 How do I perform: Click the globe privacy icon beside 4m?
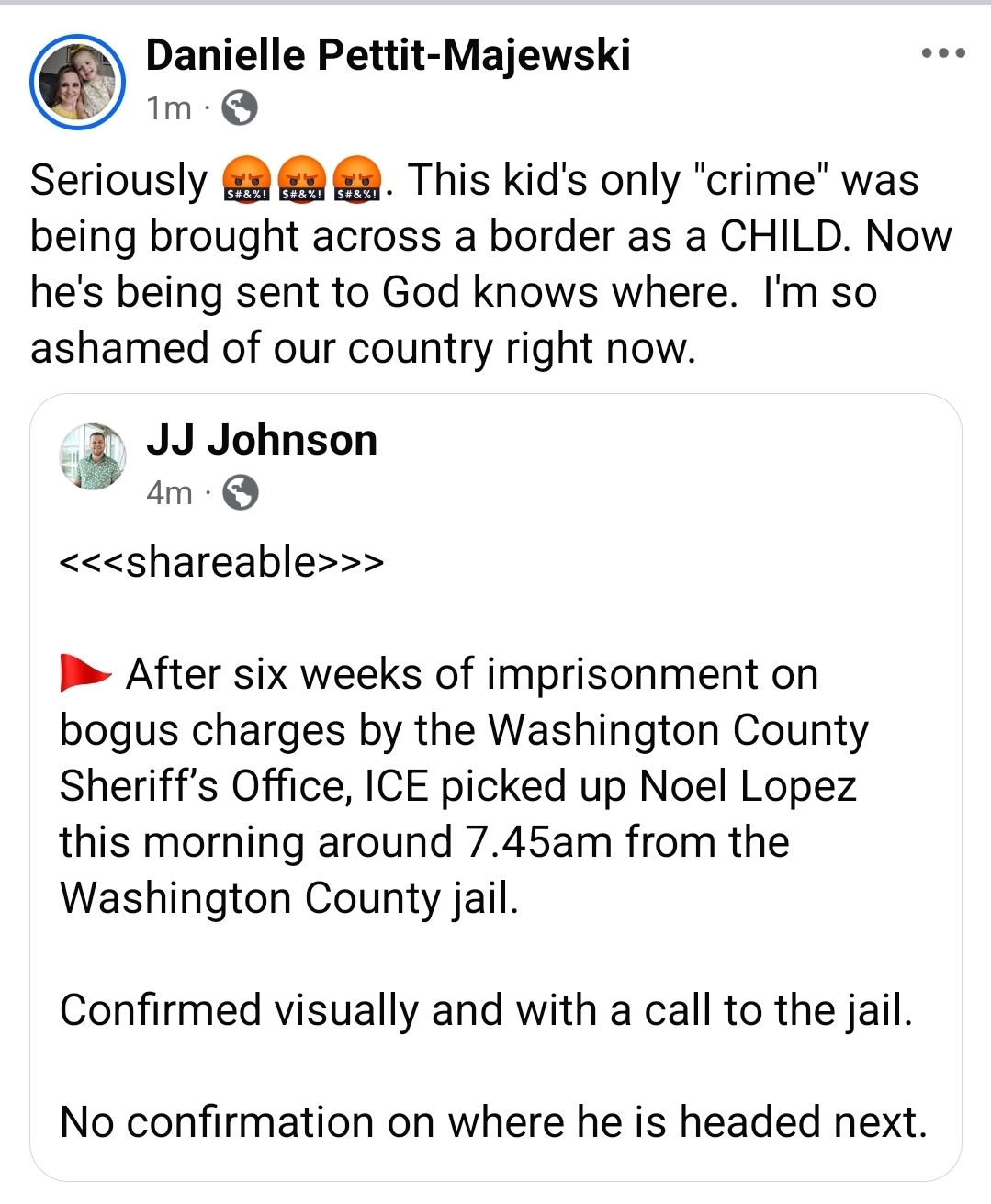(241, 493)
